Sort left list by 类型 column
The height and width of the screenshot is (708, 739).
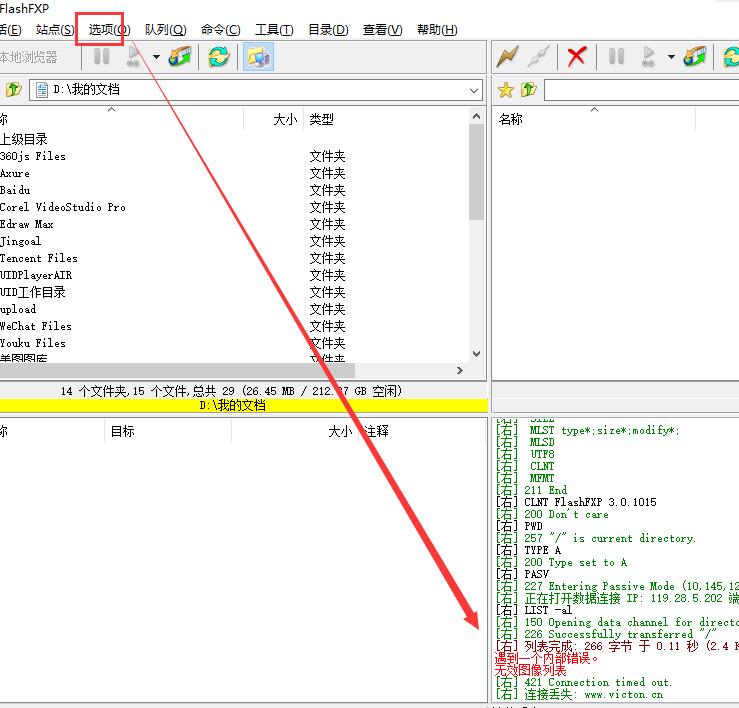coord(321,119)
